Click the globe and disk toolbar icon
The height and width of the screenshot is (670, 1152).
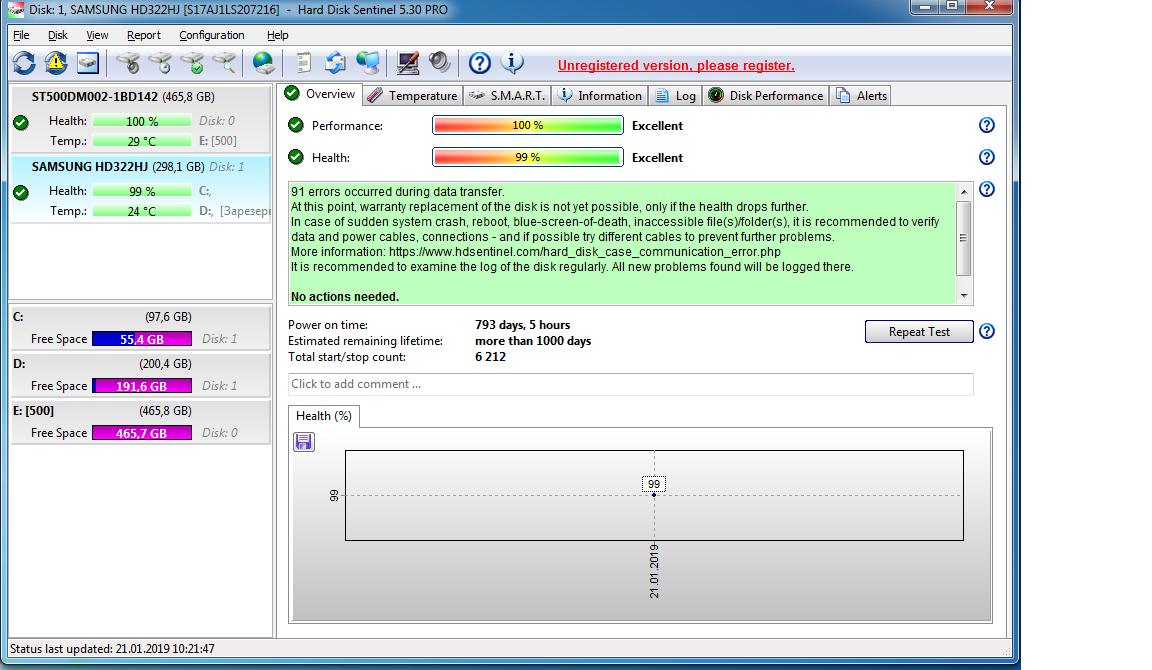pyautogui.click(x=264, y=63)
